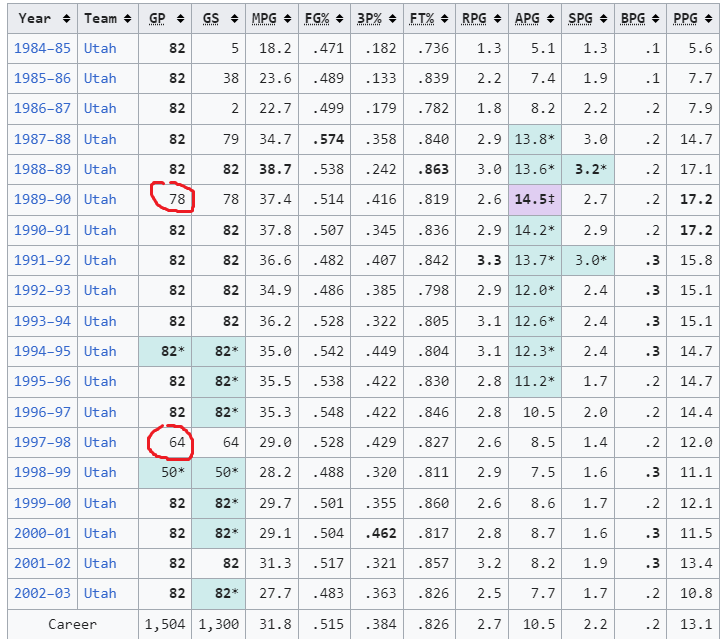The height and width of the screenshot is (639, 727).
Task: Click the GP column sort arrows
Action: coord(181,19)
